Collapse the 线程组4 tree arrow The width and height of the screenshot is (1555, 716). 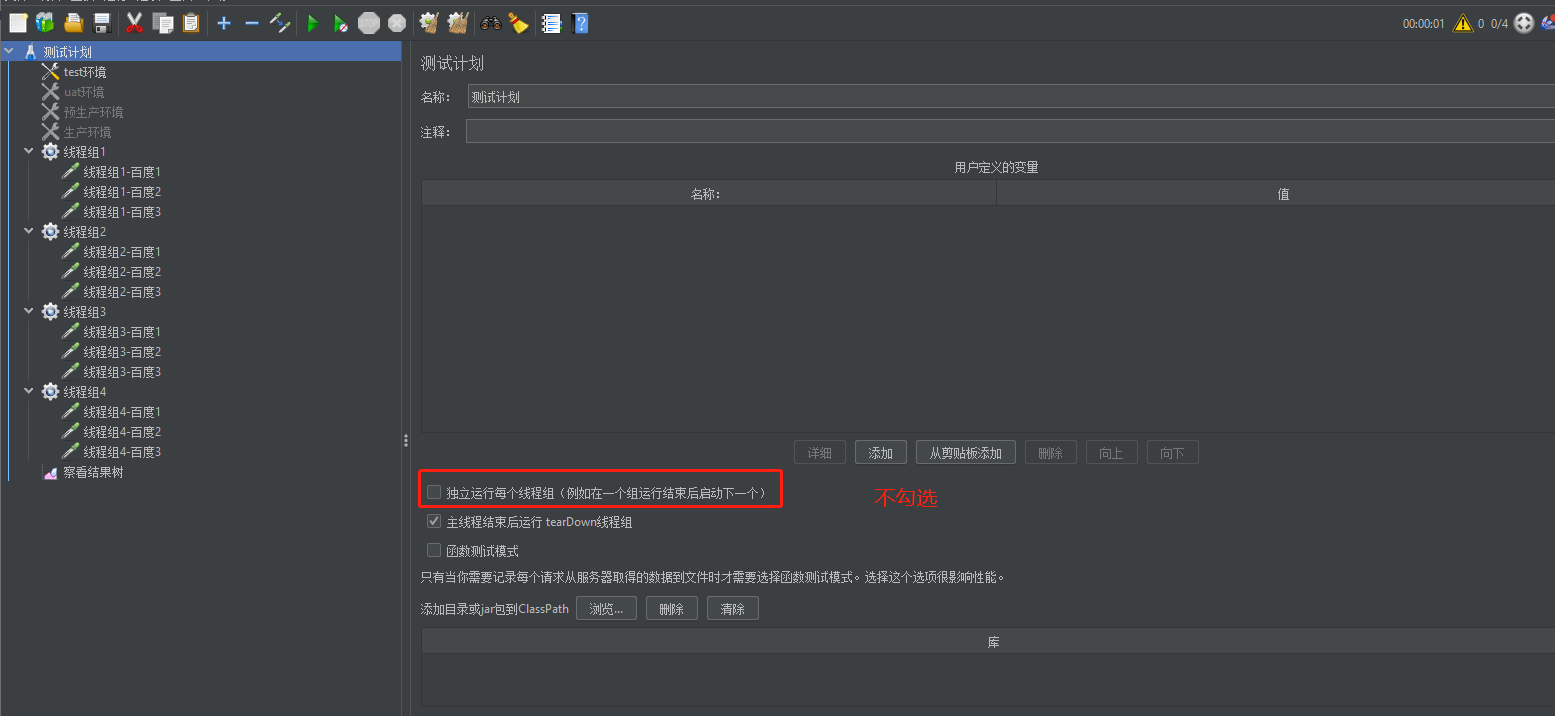pyautogui.click(x=30, y=392)
